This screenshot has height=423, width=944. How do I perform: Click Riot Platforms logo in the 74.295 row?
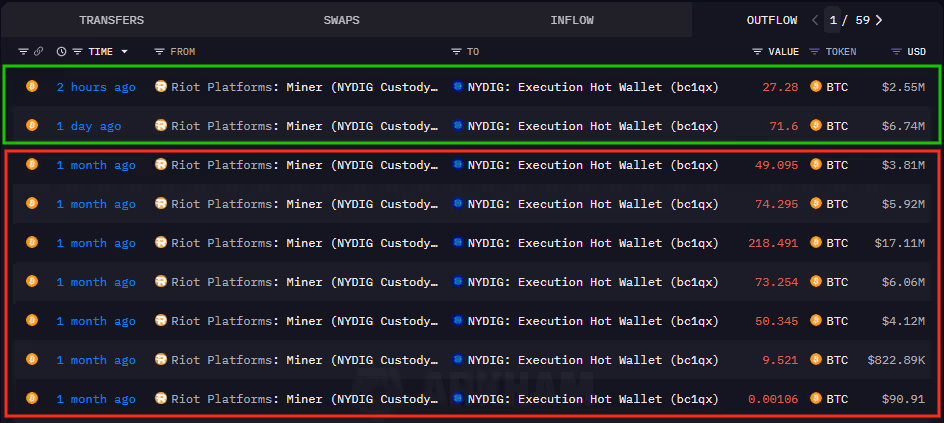pos(161,204)
